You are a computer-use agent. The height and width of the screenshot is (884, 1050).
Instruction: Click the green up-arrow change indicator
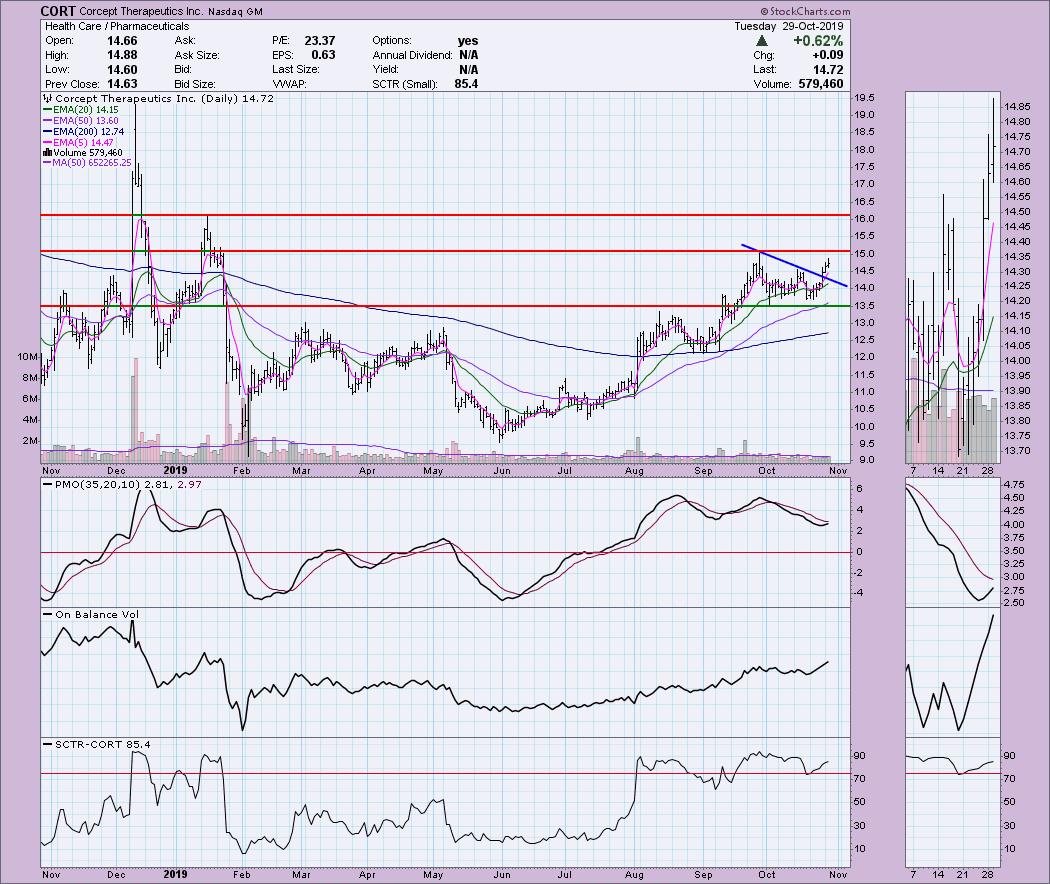click(761, 41)
